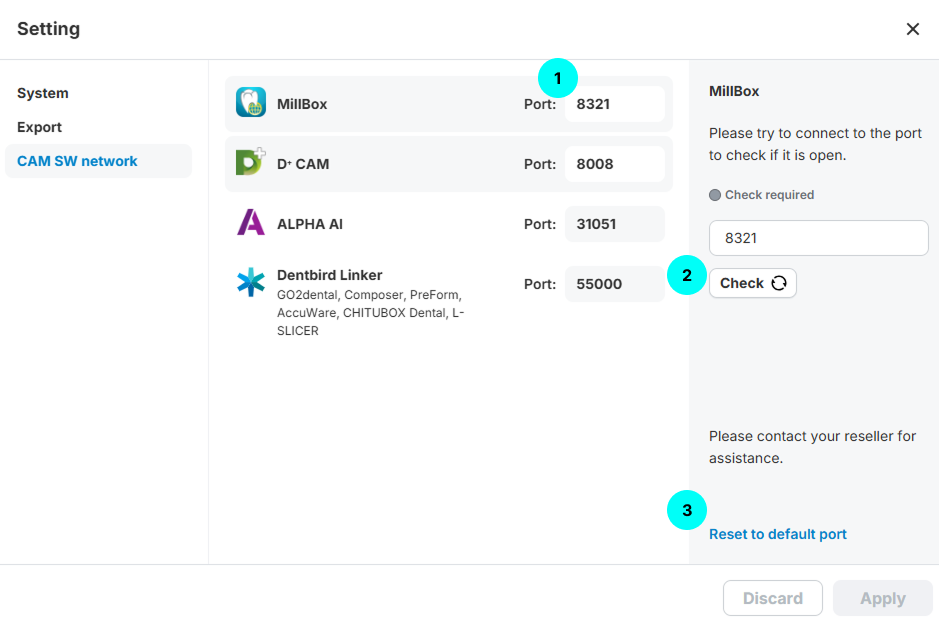Click Reset to default port link

[x=777, y=534]
